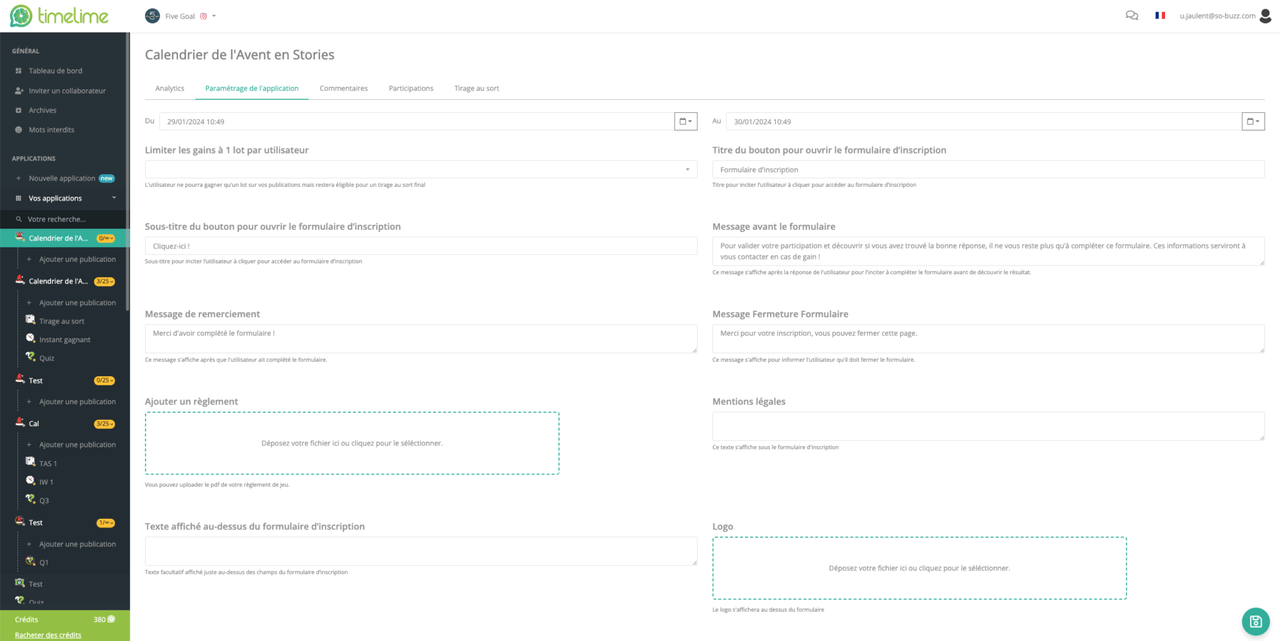Click Inviter un collaborateur

67,90
